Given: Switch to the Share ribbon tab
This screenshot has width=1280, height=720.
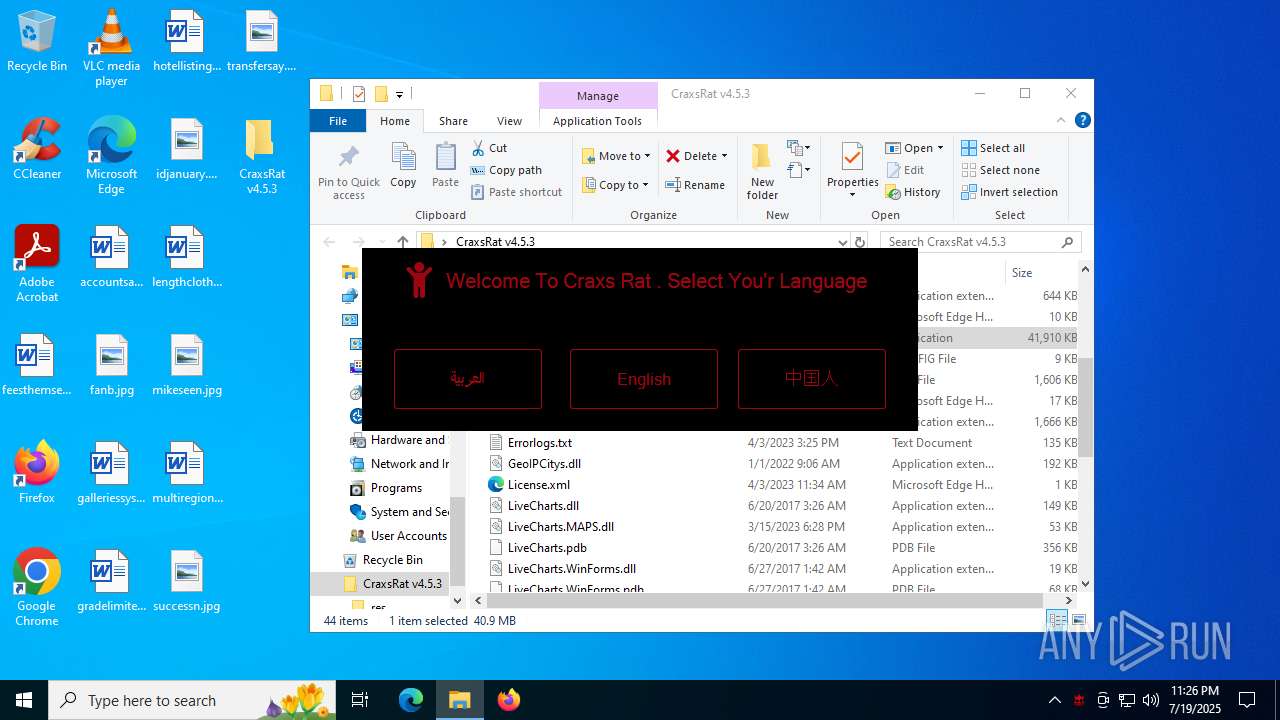Looking at the screenshot, I should [453, 121].
